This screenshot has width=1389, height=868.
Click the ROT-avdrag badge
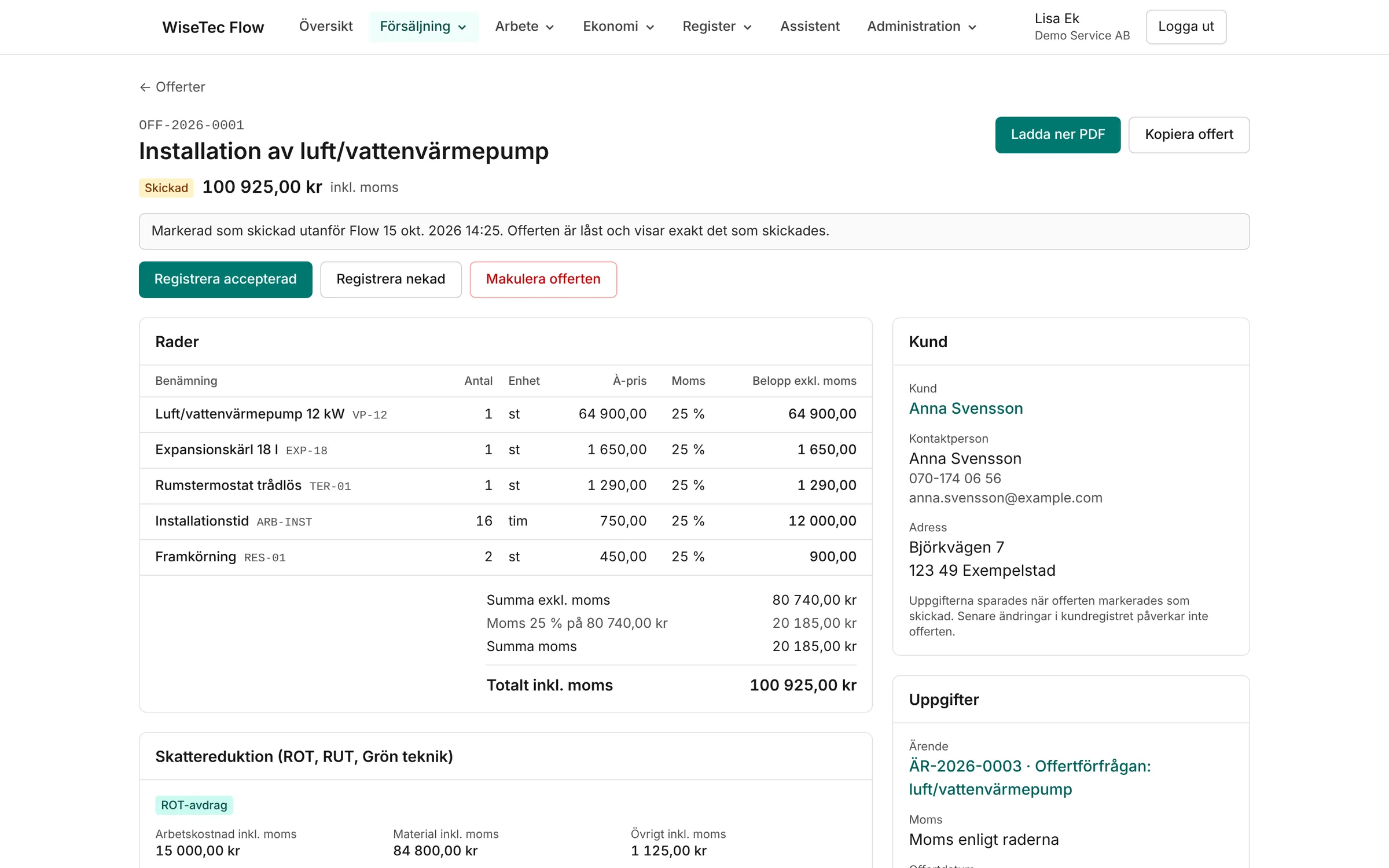pos(194,805)
